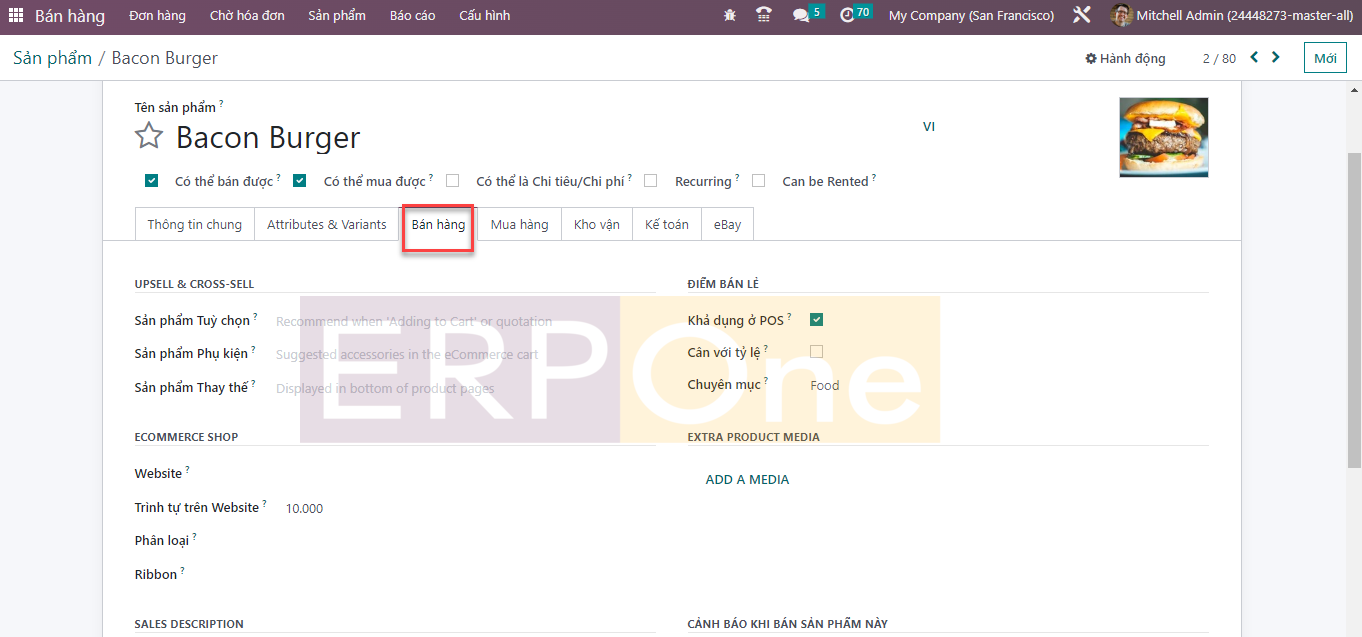The width and height of the screenshot is (1362, 637).
Task: Open the messages chat icon
Action: click(800, 16)
